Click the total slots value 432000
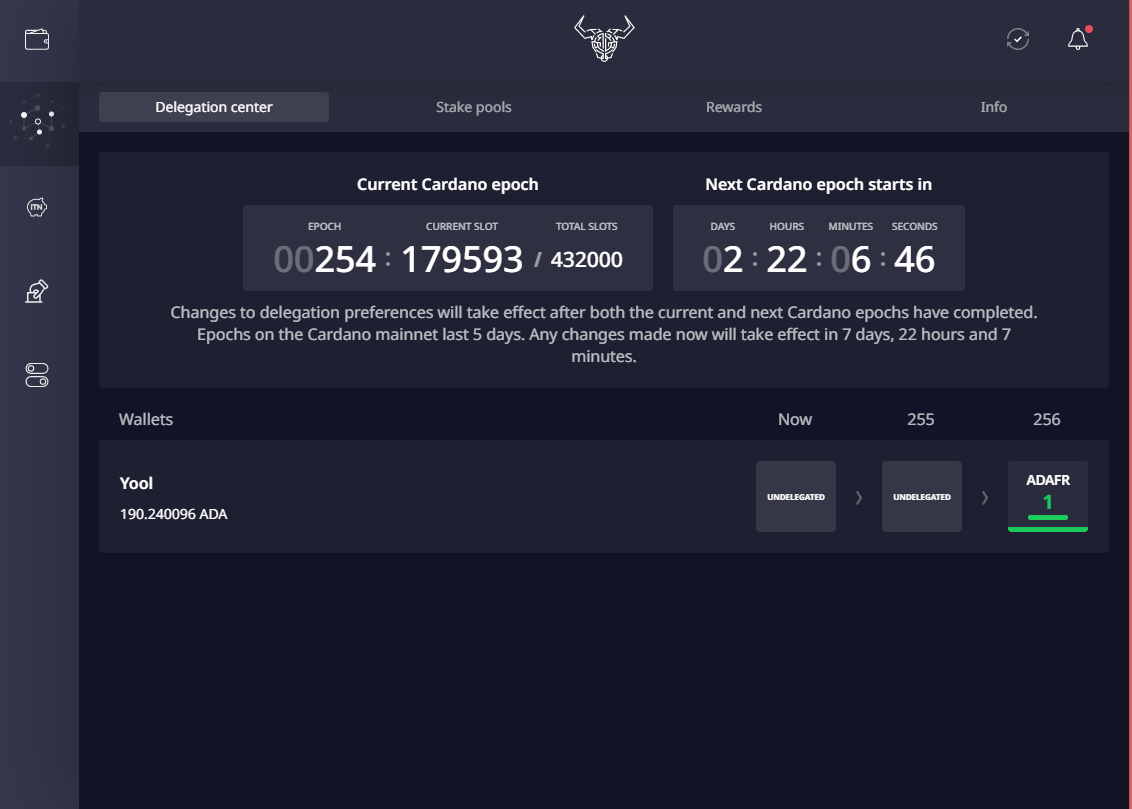Viewport: 1132px width, 809px height. click(x=586, y=259)
